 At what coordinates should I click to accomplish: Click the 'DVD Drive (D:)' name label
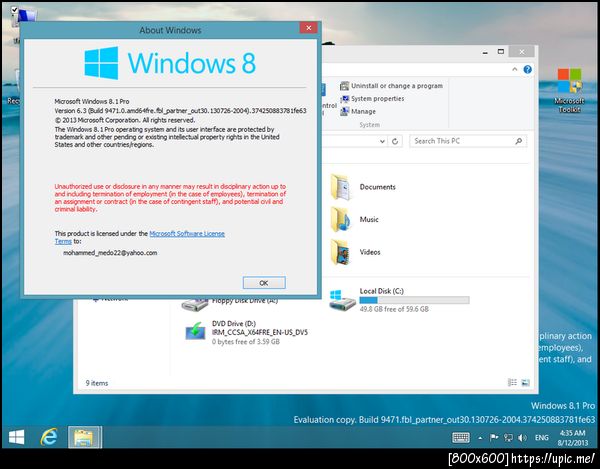tap(234, 323)
